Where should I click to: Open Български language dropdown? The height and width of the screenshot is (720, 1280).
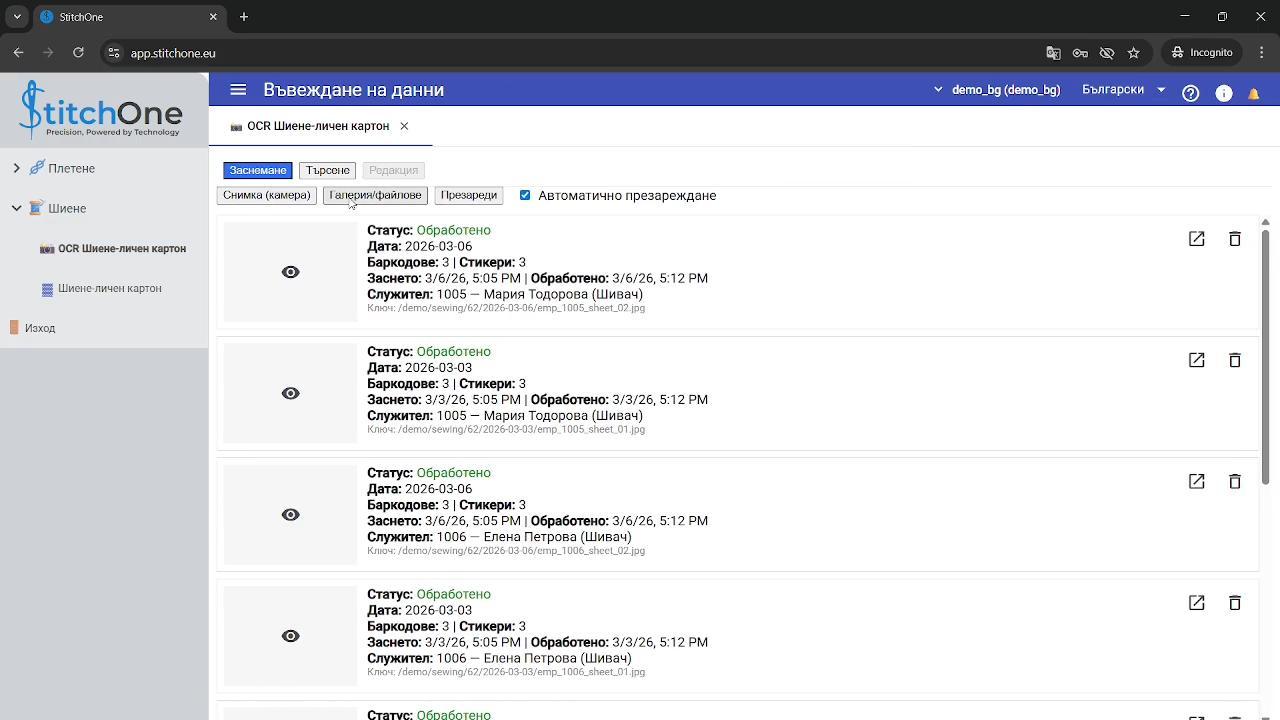[x=1124, y=90]
